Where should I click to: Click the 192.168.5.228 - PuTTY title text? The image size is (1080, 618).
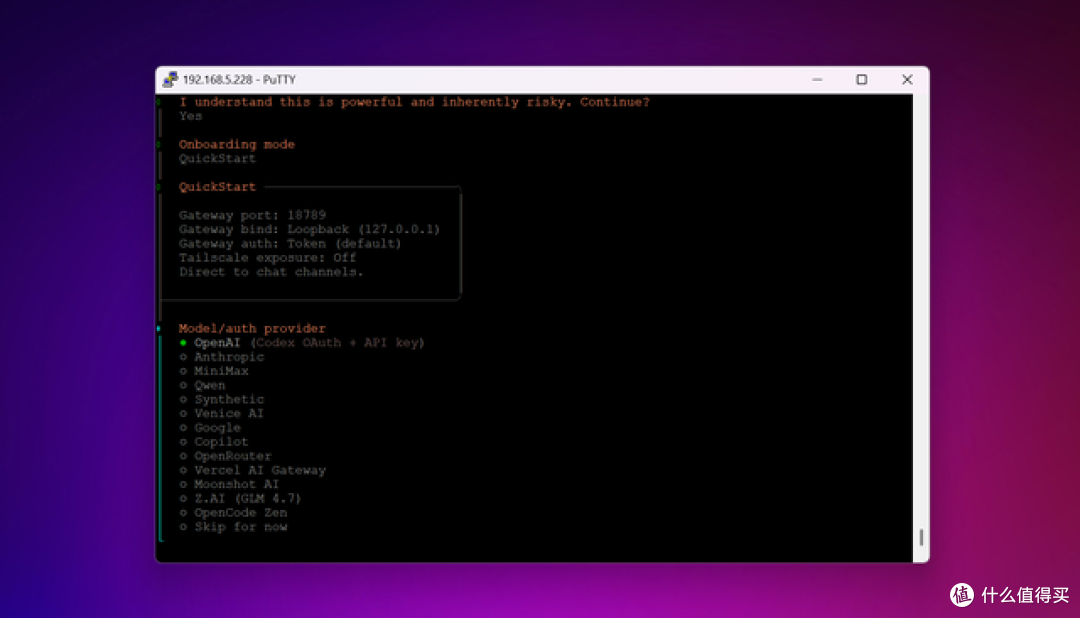(239, 80)
